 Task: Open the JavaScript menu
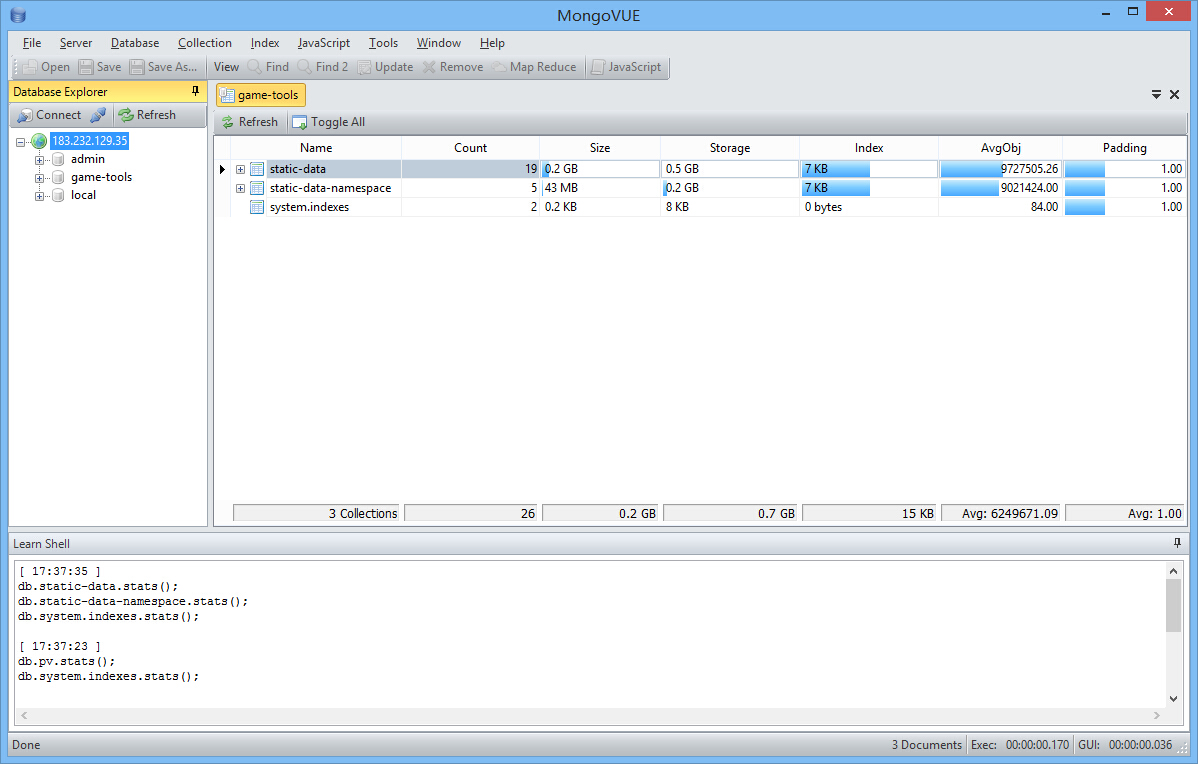click(324, 43)
